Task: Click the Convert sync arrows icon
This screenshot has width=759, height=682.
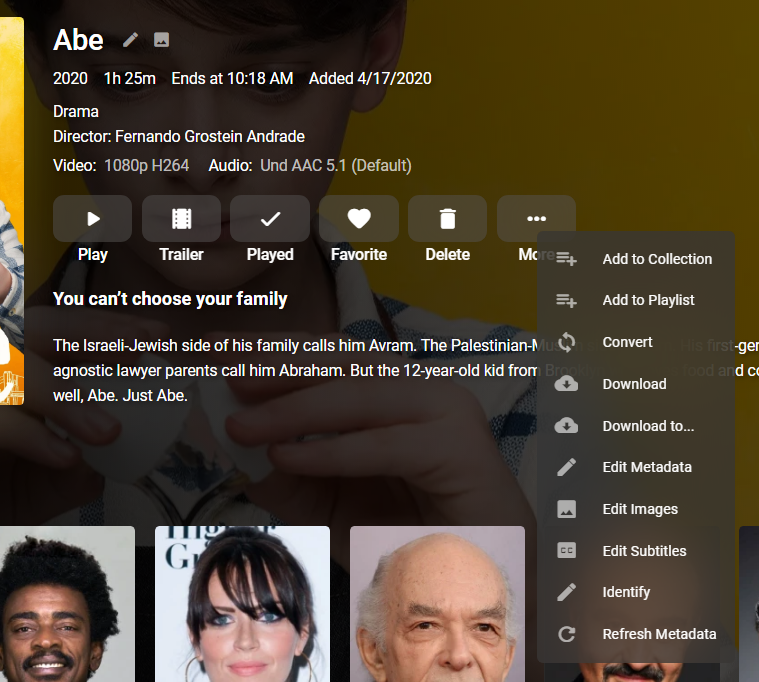Action: (566, 342)
